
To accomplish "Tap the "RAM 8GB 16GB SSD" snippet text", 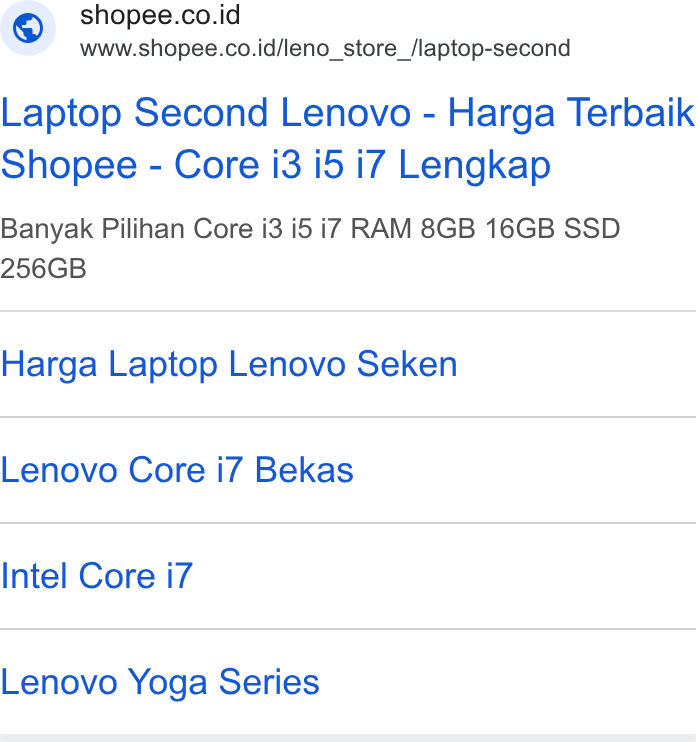I will (485, 229).
